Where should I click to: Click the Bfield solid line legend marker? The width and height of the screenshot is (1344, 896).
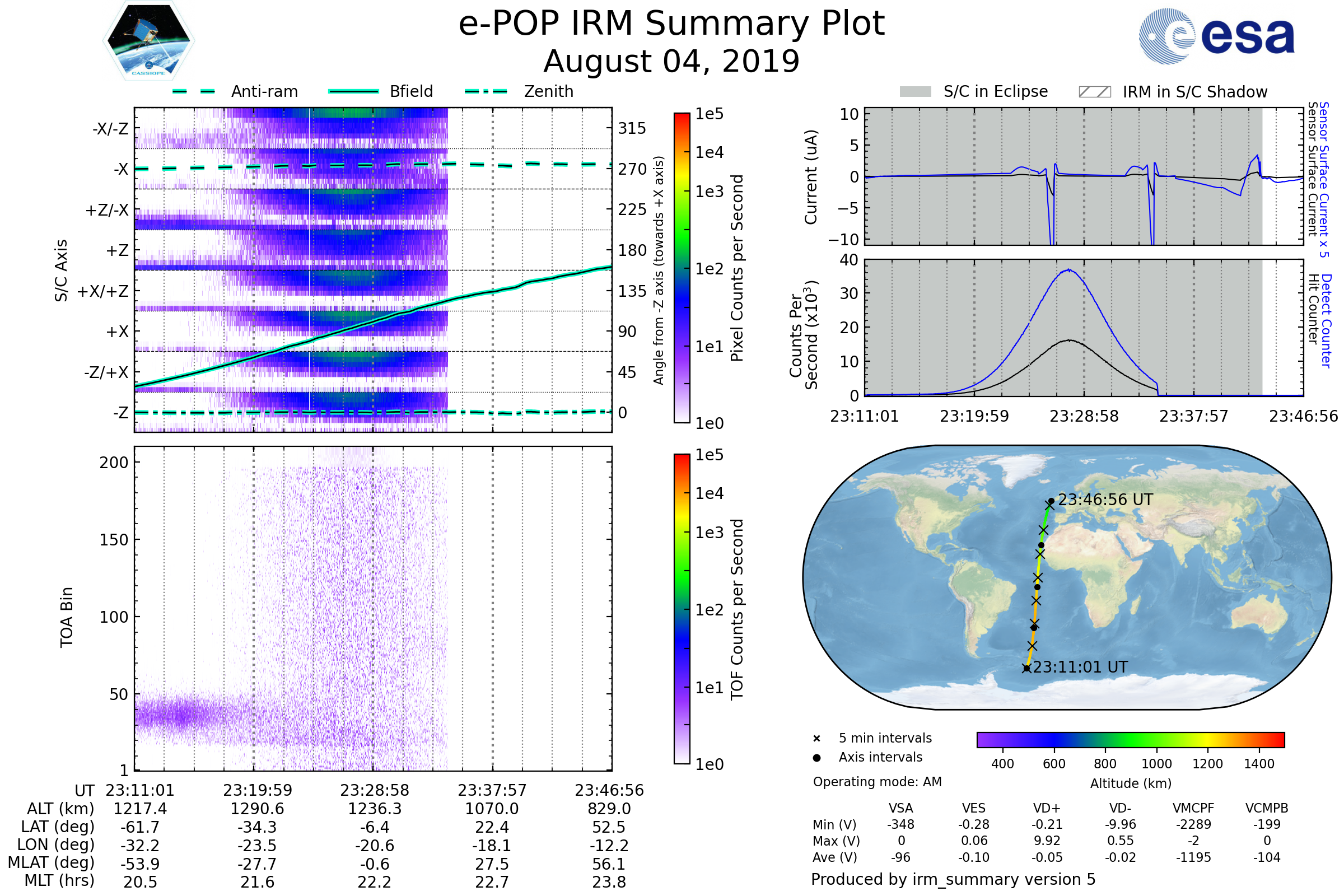(x=354, y=91)
